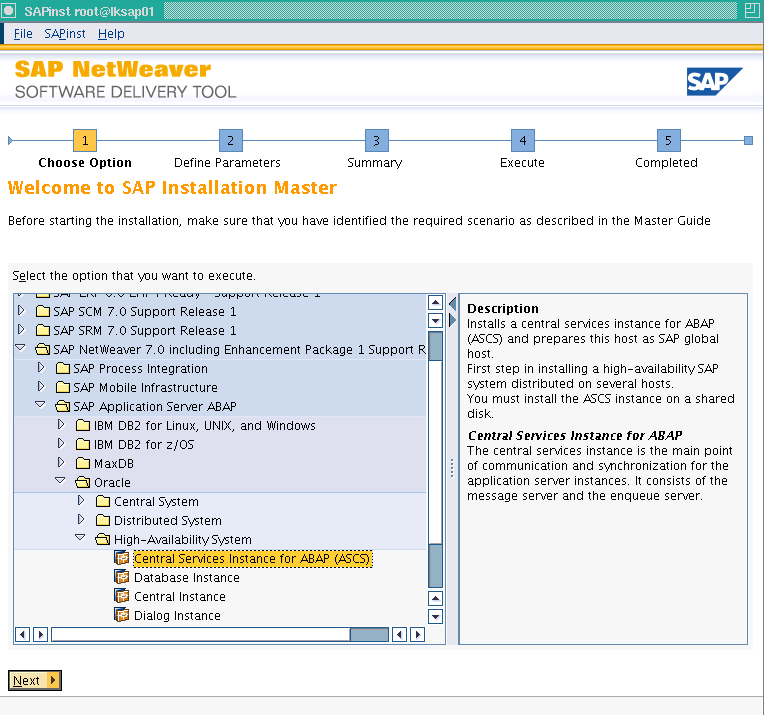Click SAP Application Server ABAP folder icon

click(63, 406)
